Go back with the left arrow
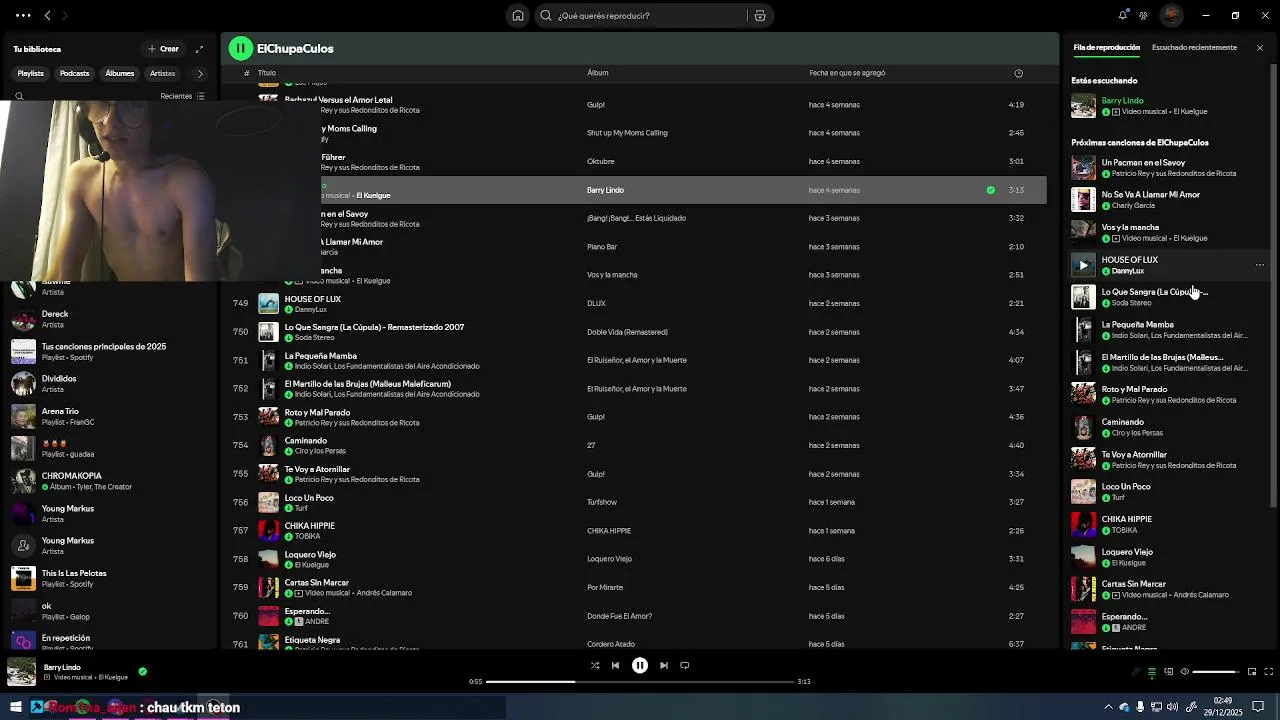 tap(47, 15)
